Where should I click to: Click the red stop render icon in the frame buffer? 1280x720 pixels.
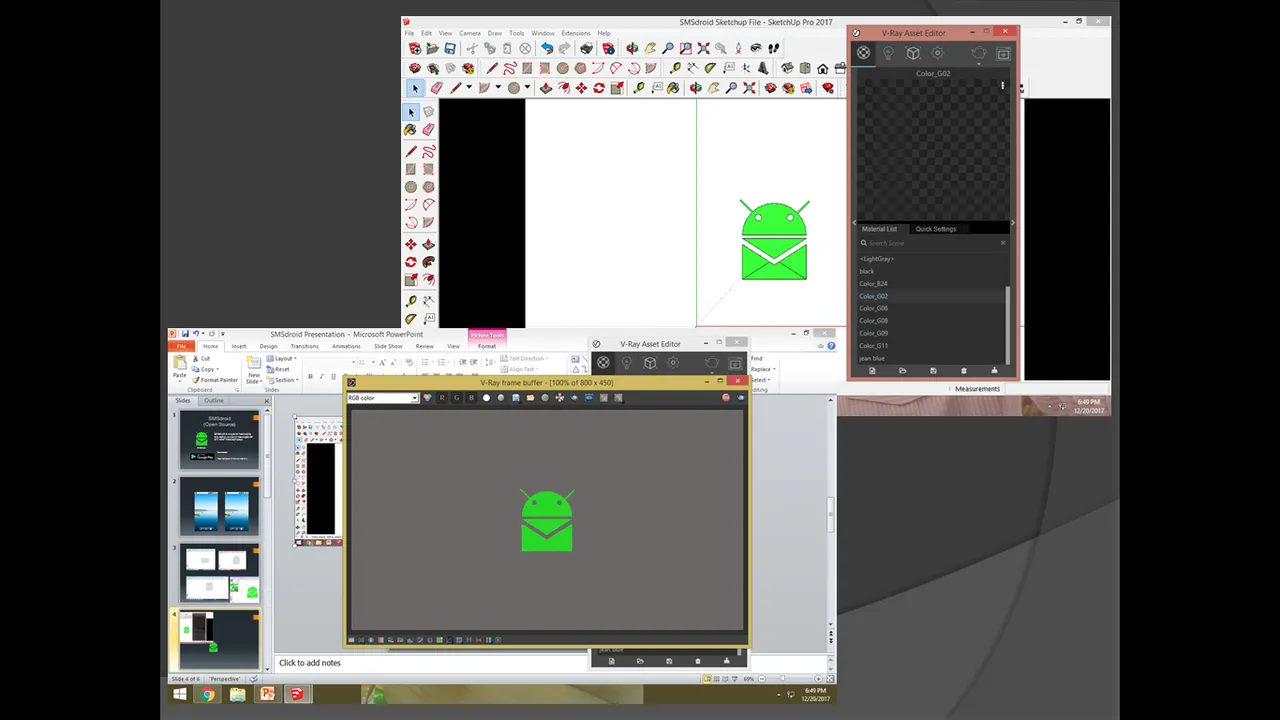726,398
